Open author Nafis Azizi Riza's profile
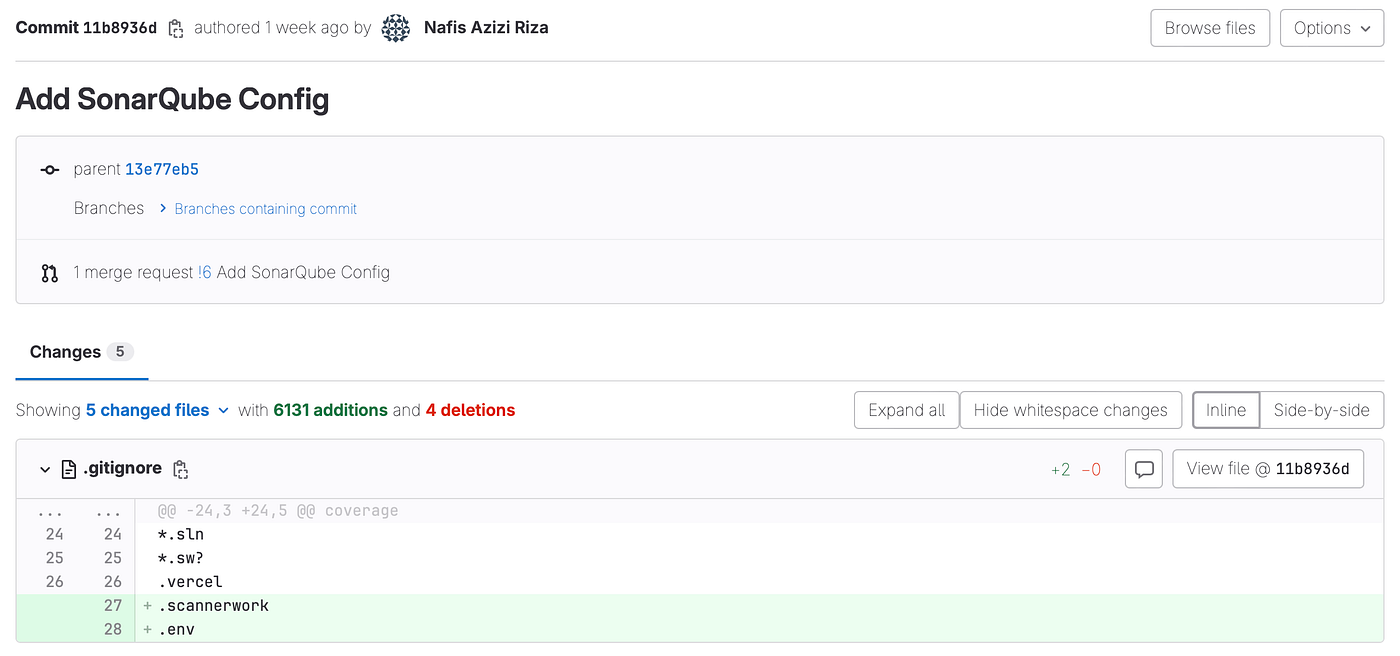 coord(486,28)
